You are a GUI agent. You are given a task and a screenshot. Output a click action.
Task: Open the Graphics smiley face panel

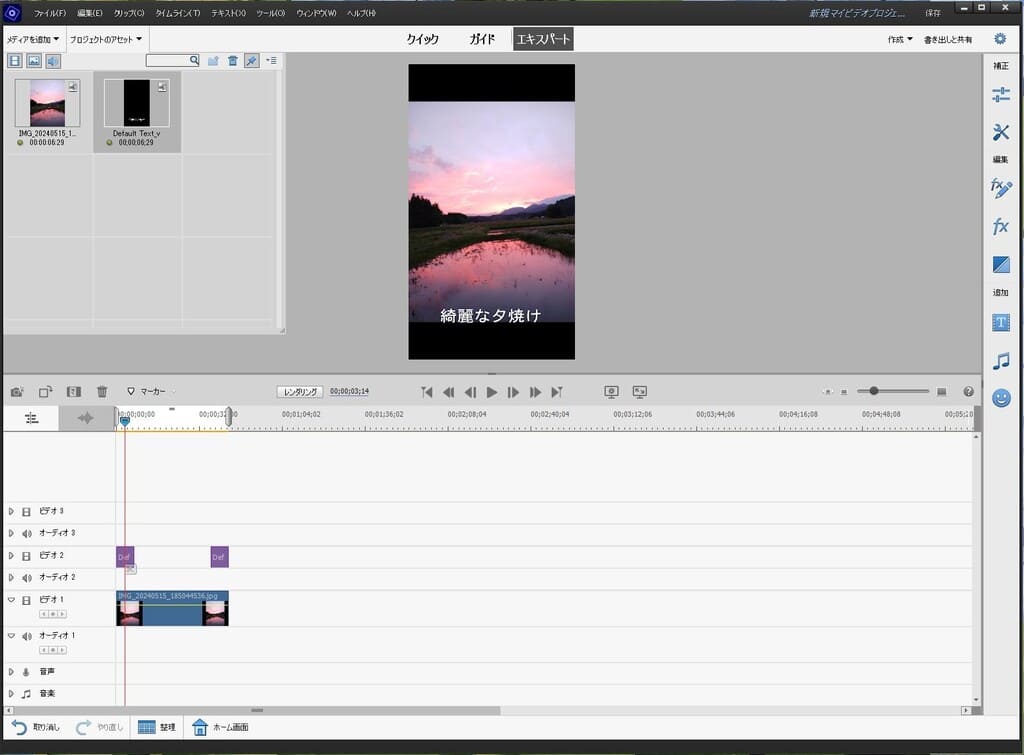coord(1000,398)
